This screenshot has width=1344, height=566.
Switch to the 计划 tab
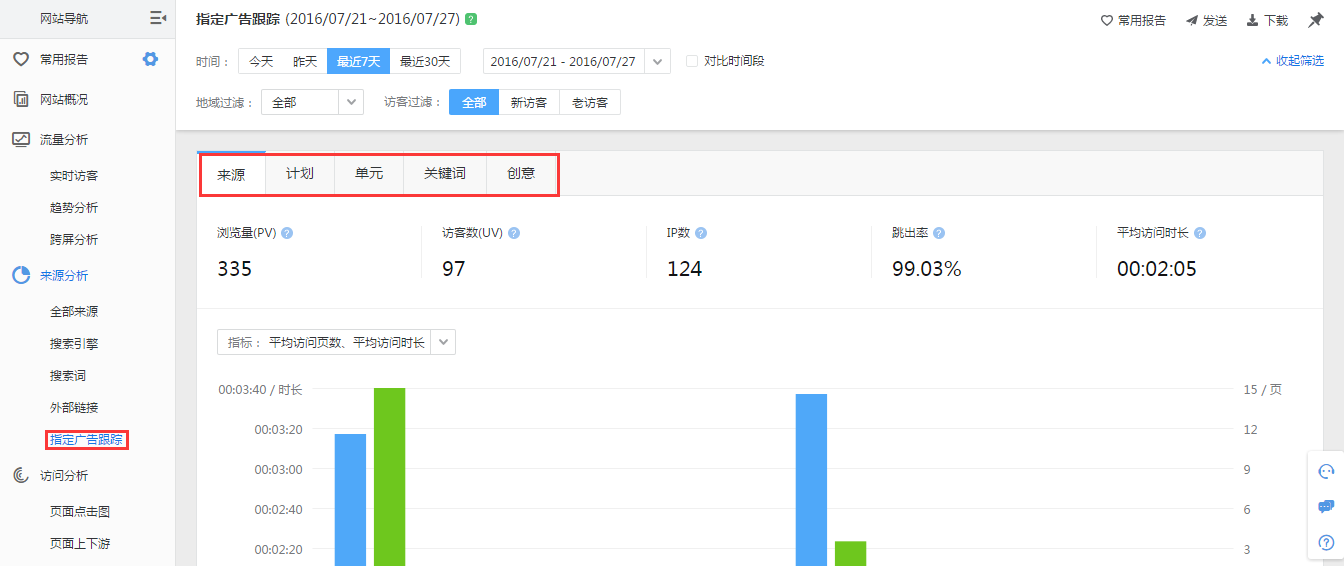click(299, 174)
